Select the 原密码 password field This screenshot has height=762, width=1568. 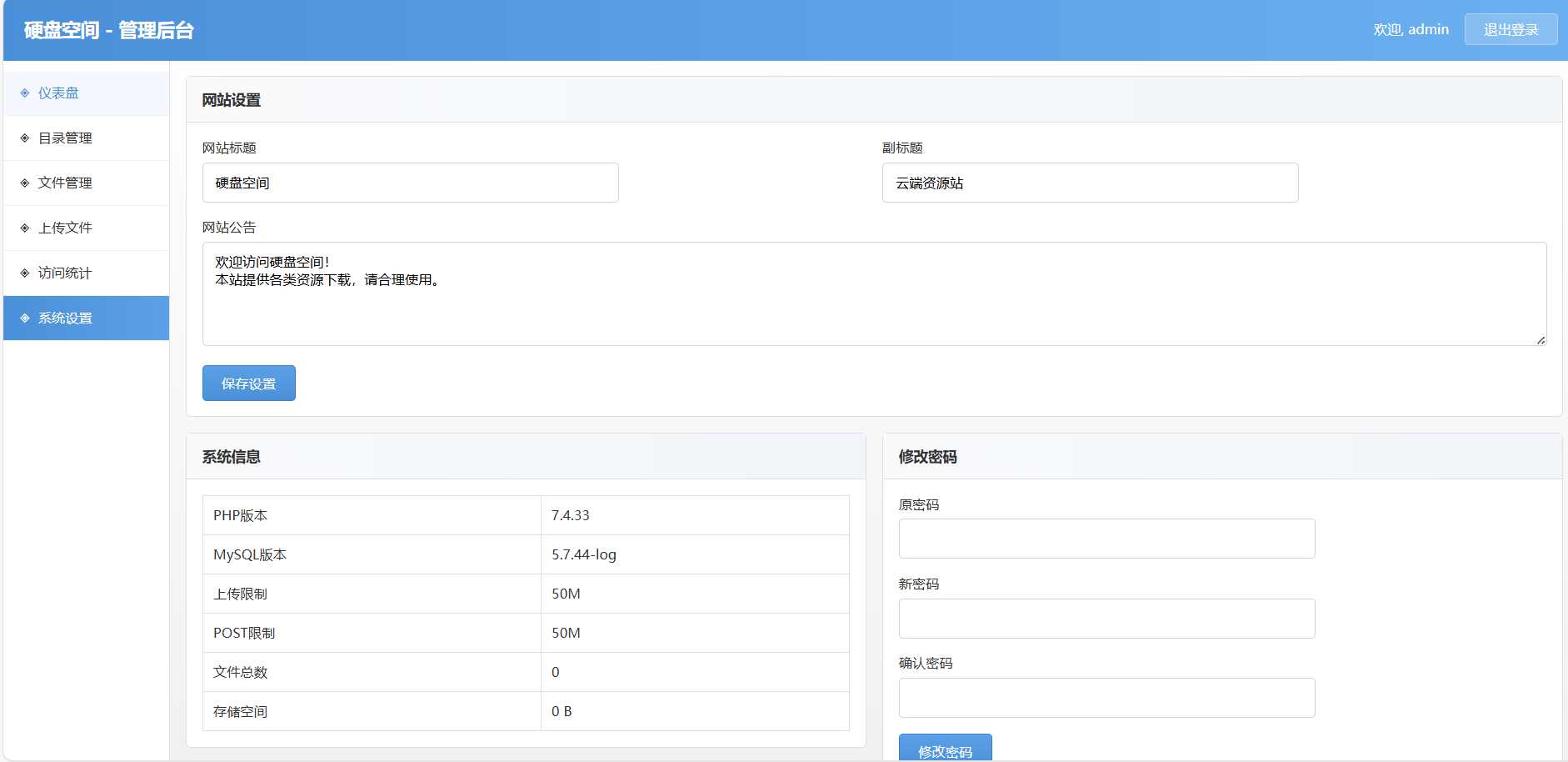click(x=1106, y=539)
